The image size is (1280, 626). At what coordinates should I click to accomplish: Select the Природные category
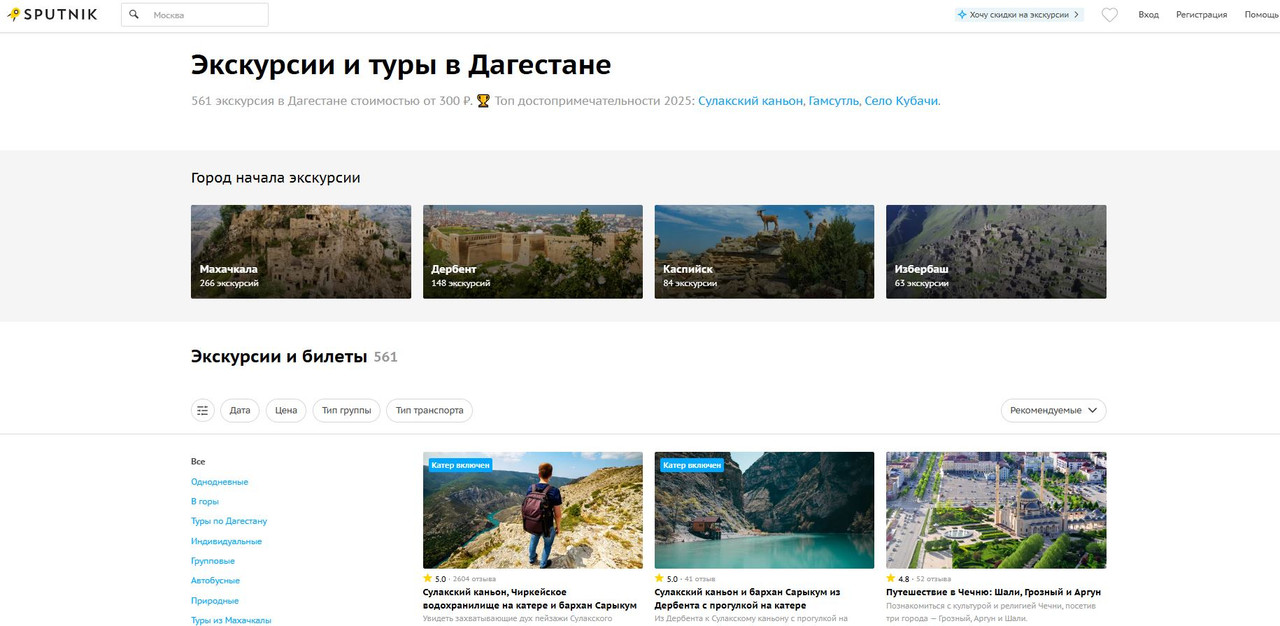tap(215, 601)
